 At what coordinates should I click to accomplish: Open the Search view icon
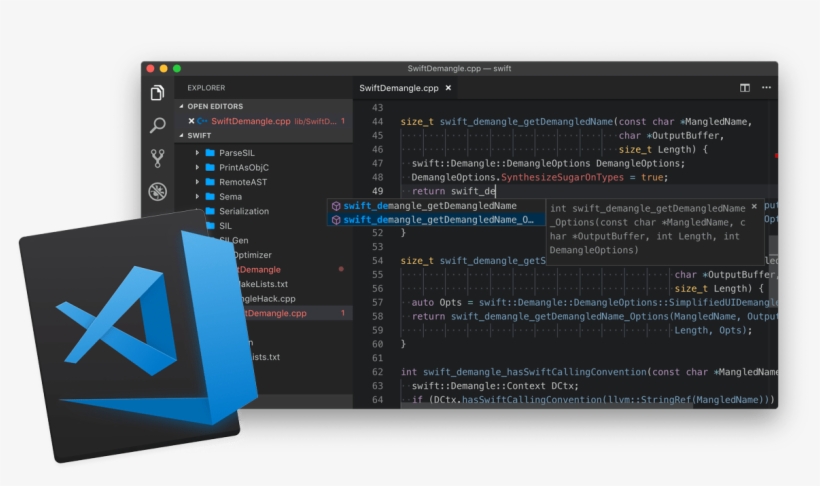[x=157, y=125]
